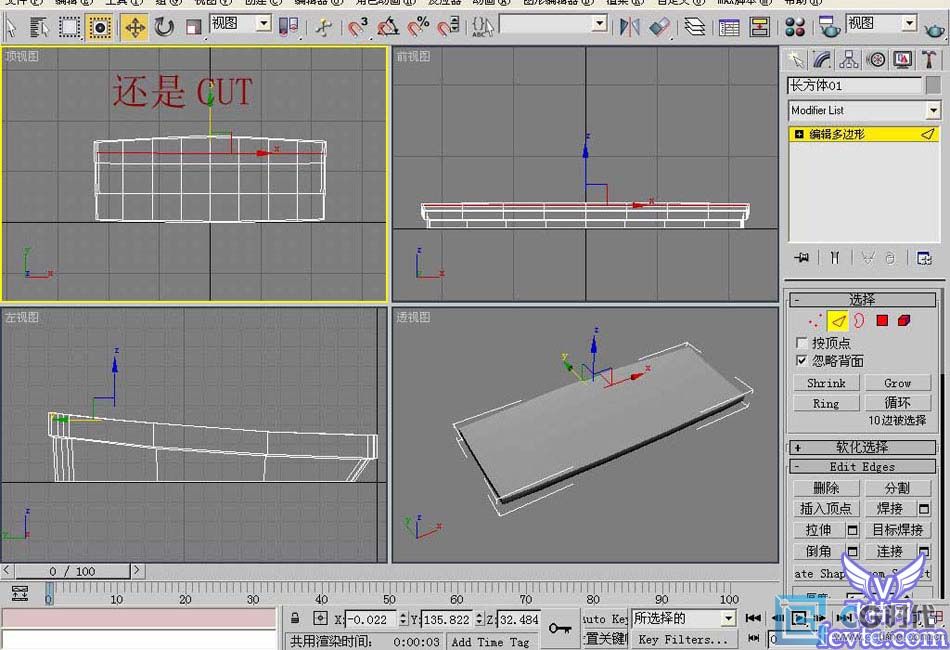Switch to the Motion command panel tab
The width and height of the screenshot is (950, 650).
tap(875, 59)
